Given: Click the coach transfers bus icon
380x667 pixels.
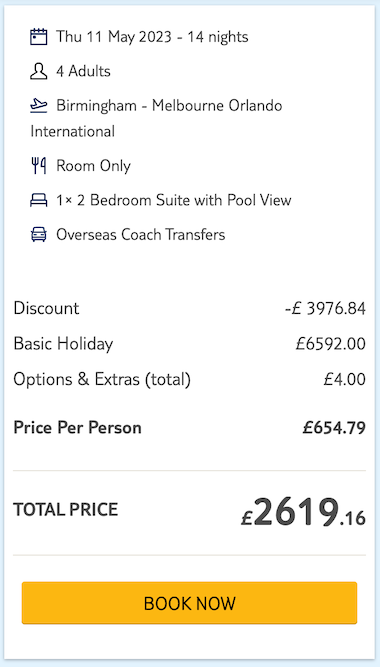Looking at the screenshot, I should (x=38, y=234).
